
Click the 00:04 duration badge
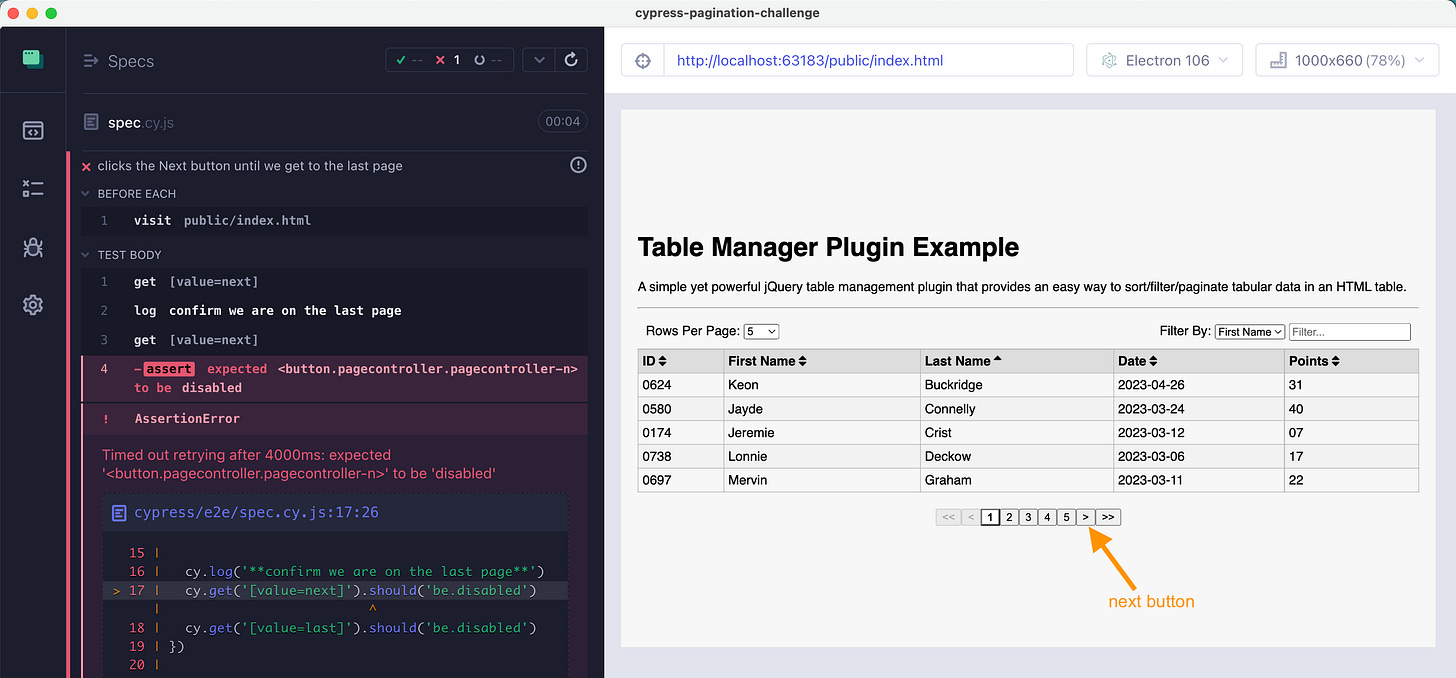click(562, 122)
